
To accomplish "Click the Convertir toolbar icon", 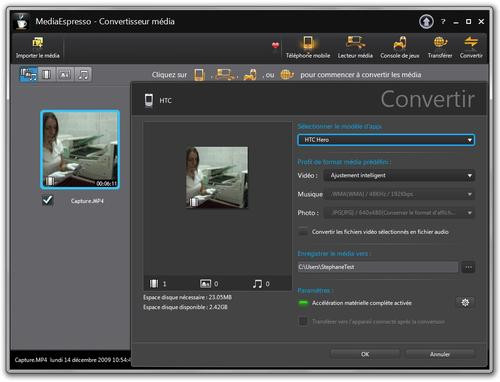I will [471, 42].
